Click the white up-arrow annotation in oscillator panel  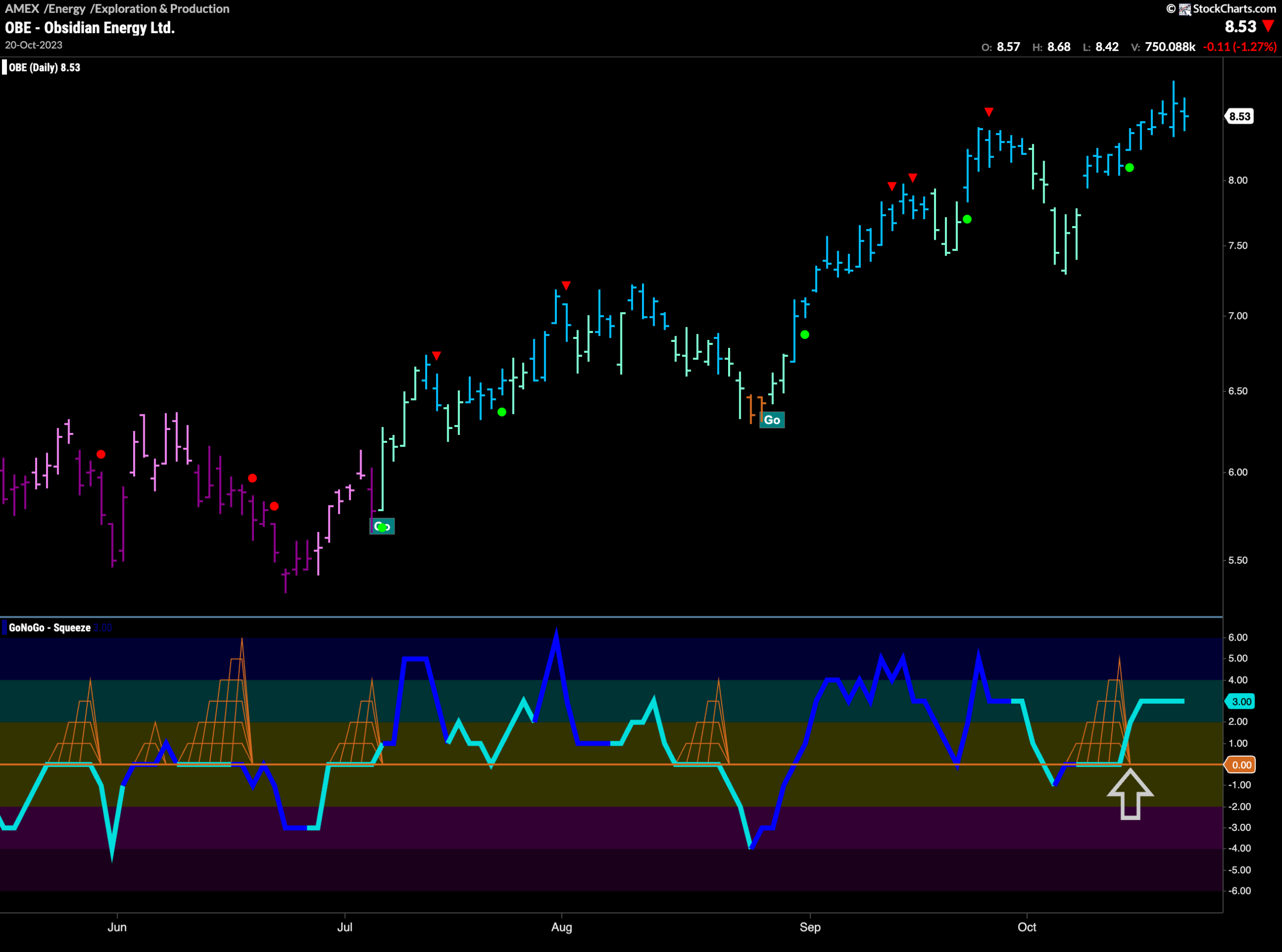pyautogui.click(x=1130, y=793)
